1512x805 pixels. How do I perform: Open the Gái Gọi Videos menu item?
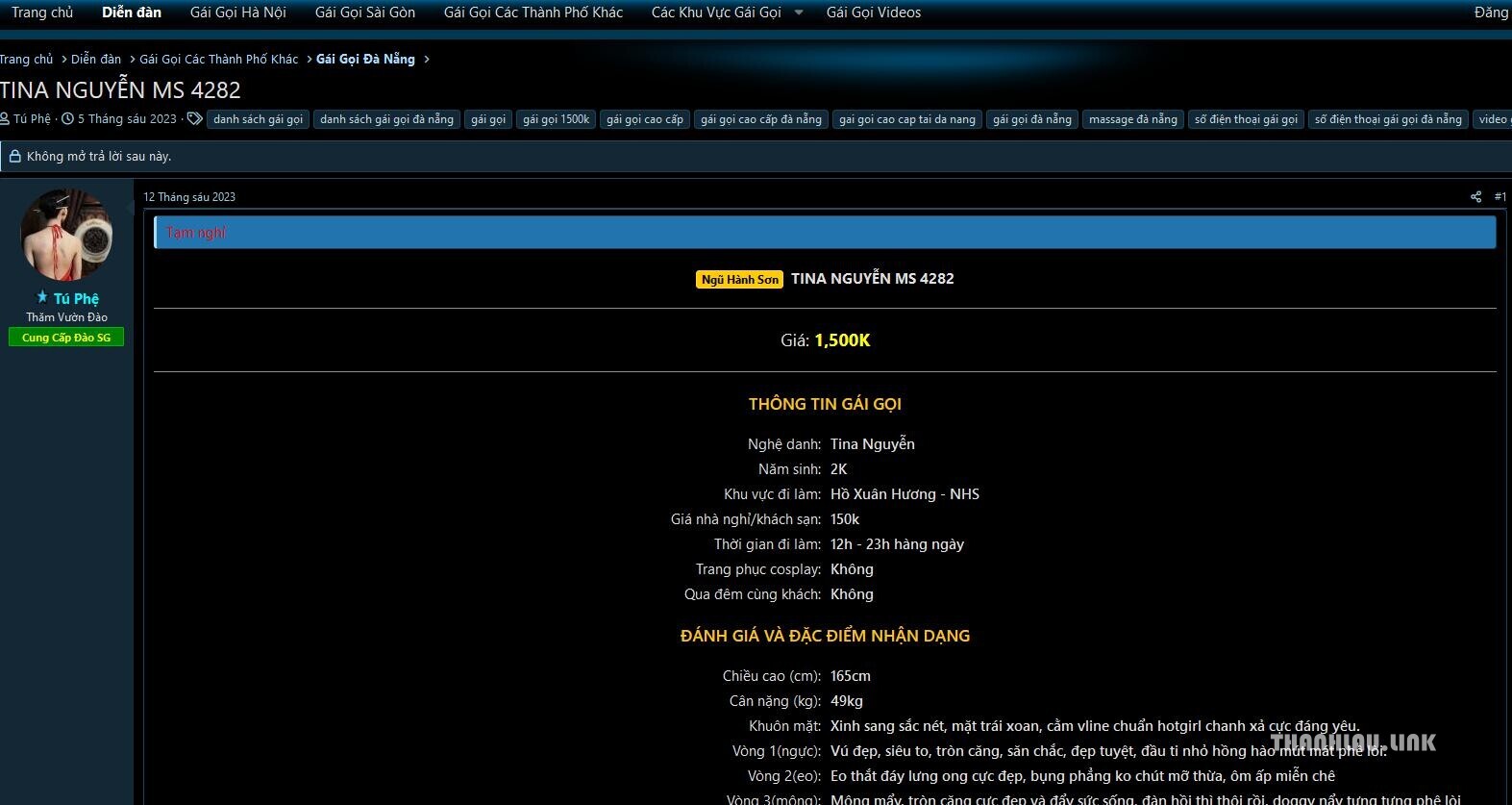coord(874,13)
